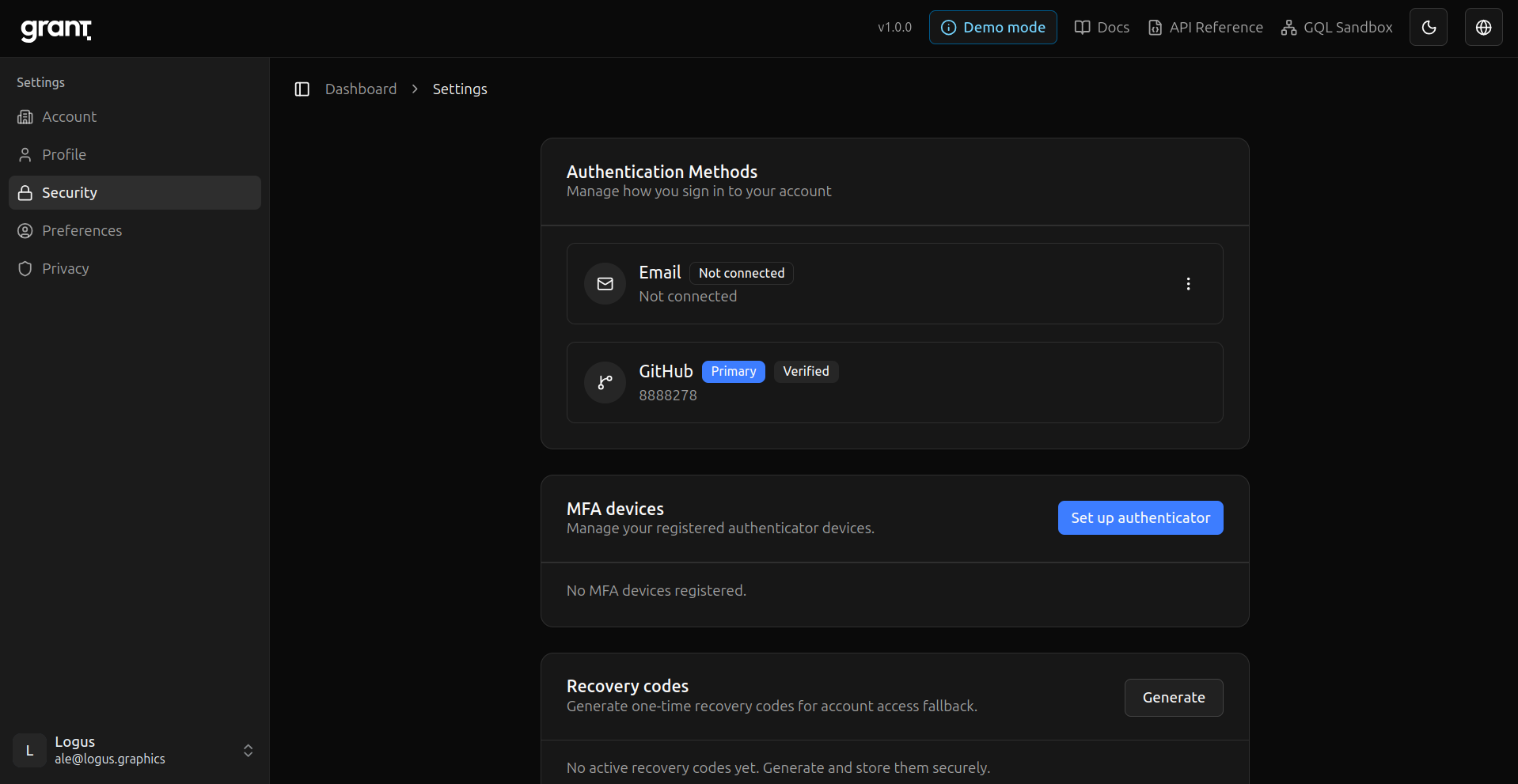Open Profile settings
Screen dimensions: 1518x784
pos(135,155)
